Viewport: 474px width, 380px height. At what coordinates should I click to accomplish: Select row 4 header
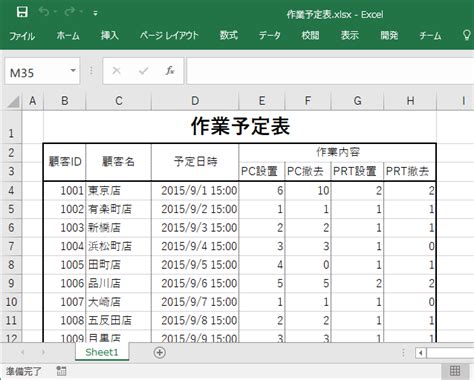pos(11,191)
